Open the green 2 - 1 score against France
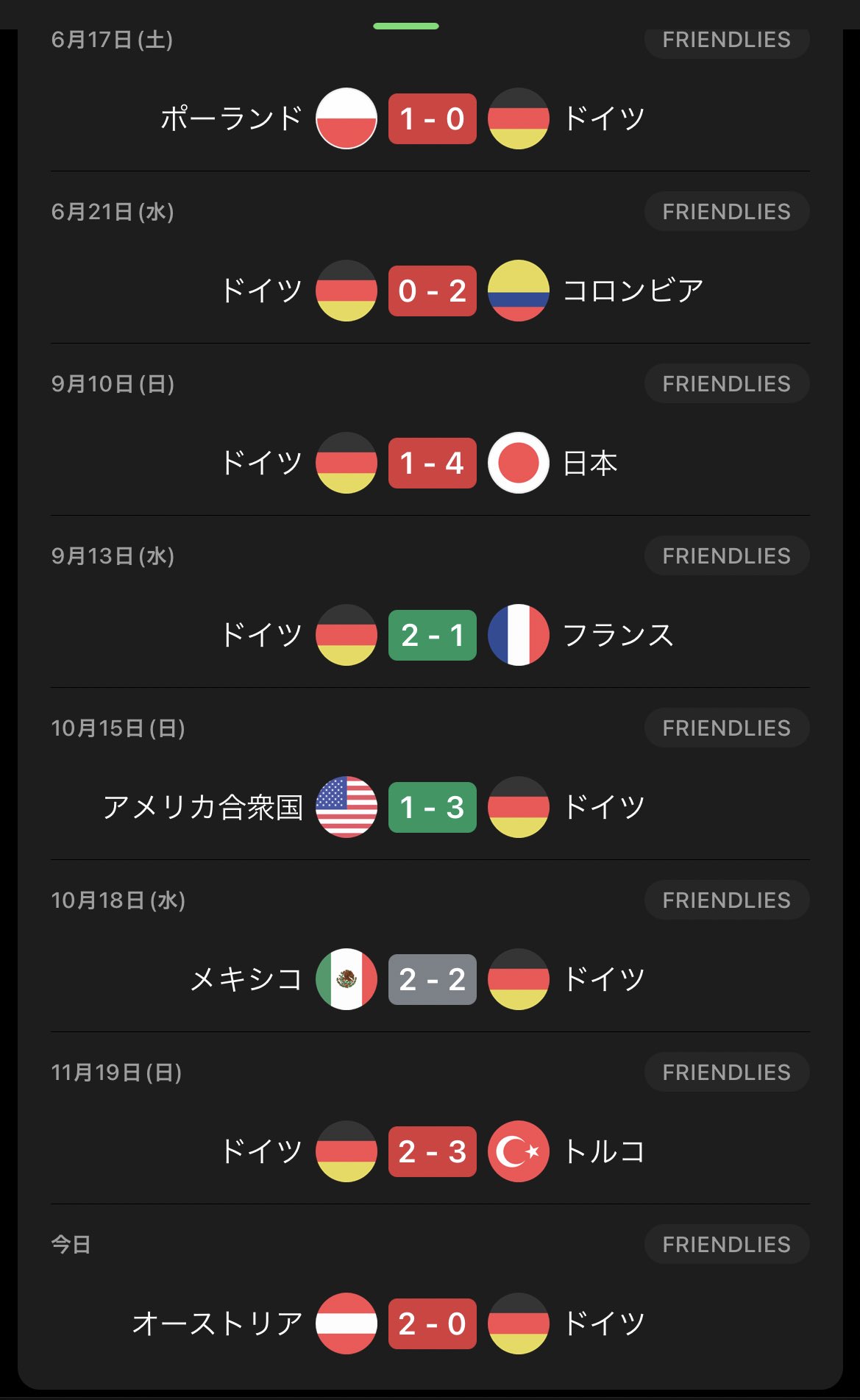This screenshot has width=860, height=1400. pyautogui.click(x=433, y=635)
